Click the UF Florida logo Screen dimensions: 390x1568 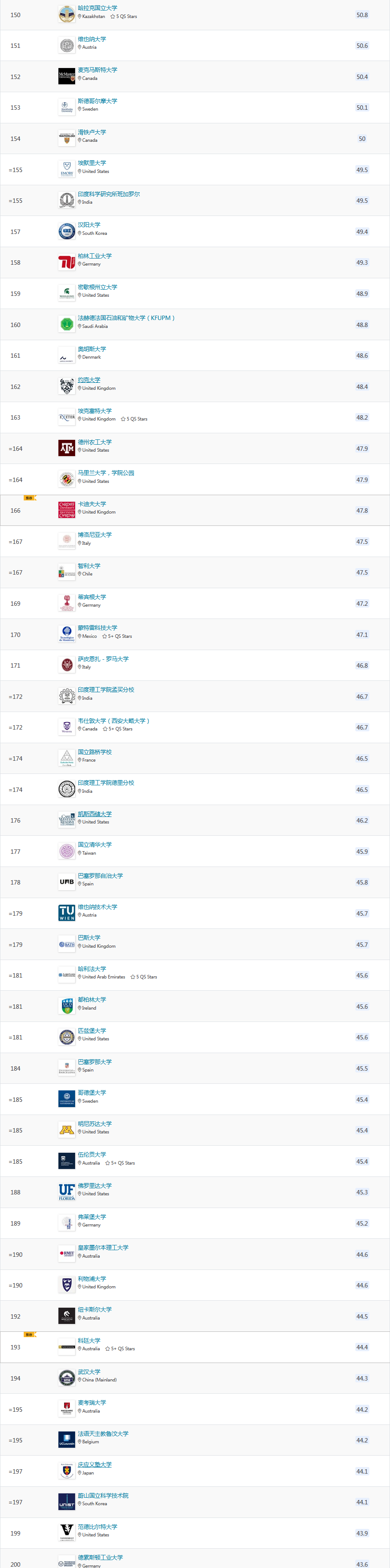point(66,1192)
